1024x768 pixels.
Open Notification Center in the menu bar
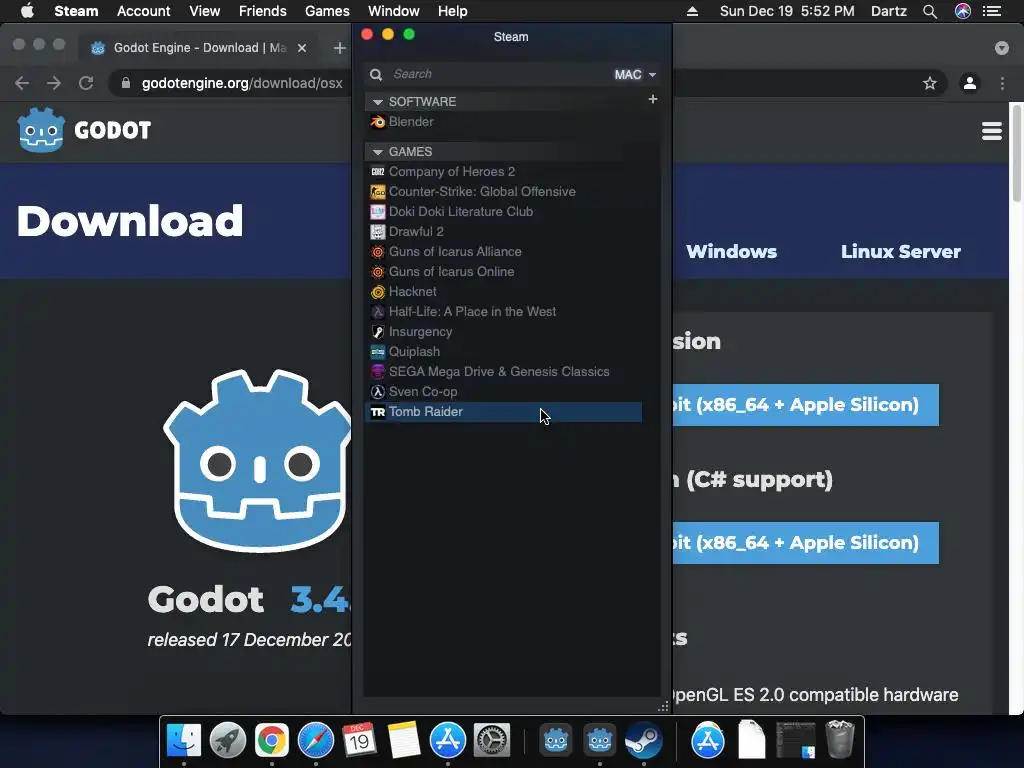992,11
